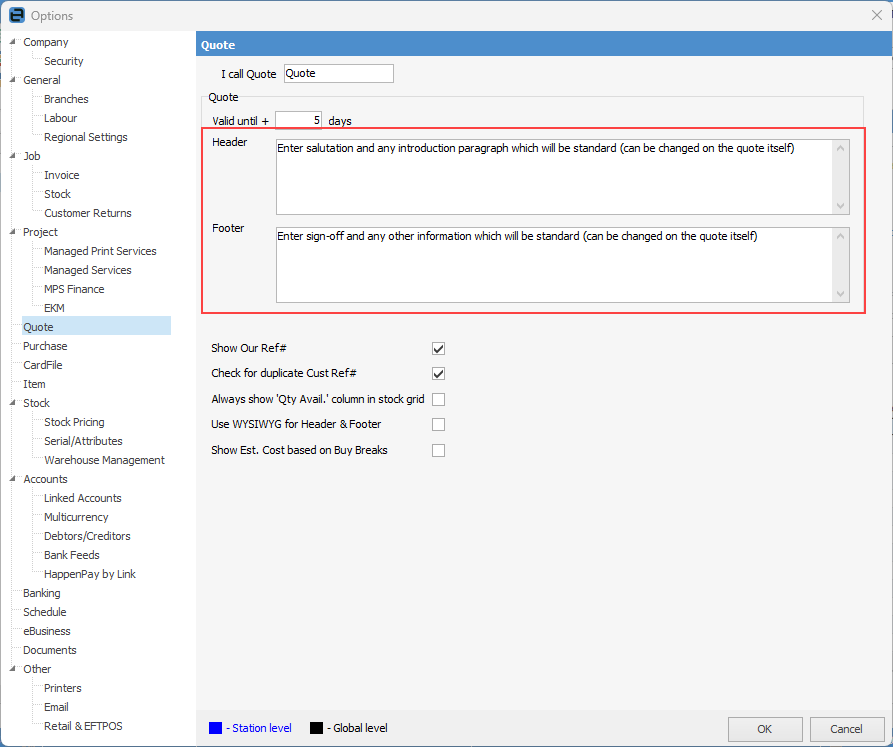This screenshot has height=747, width=893.
Task: Click the Footer box scroll down arrow
Action: (840, 294)
